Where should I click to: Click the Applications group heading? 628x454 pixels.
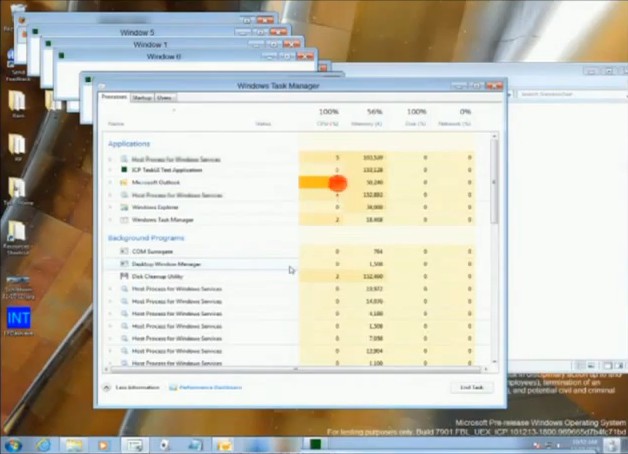coord(129,144)
